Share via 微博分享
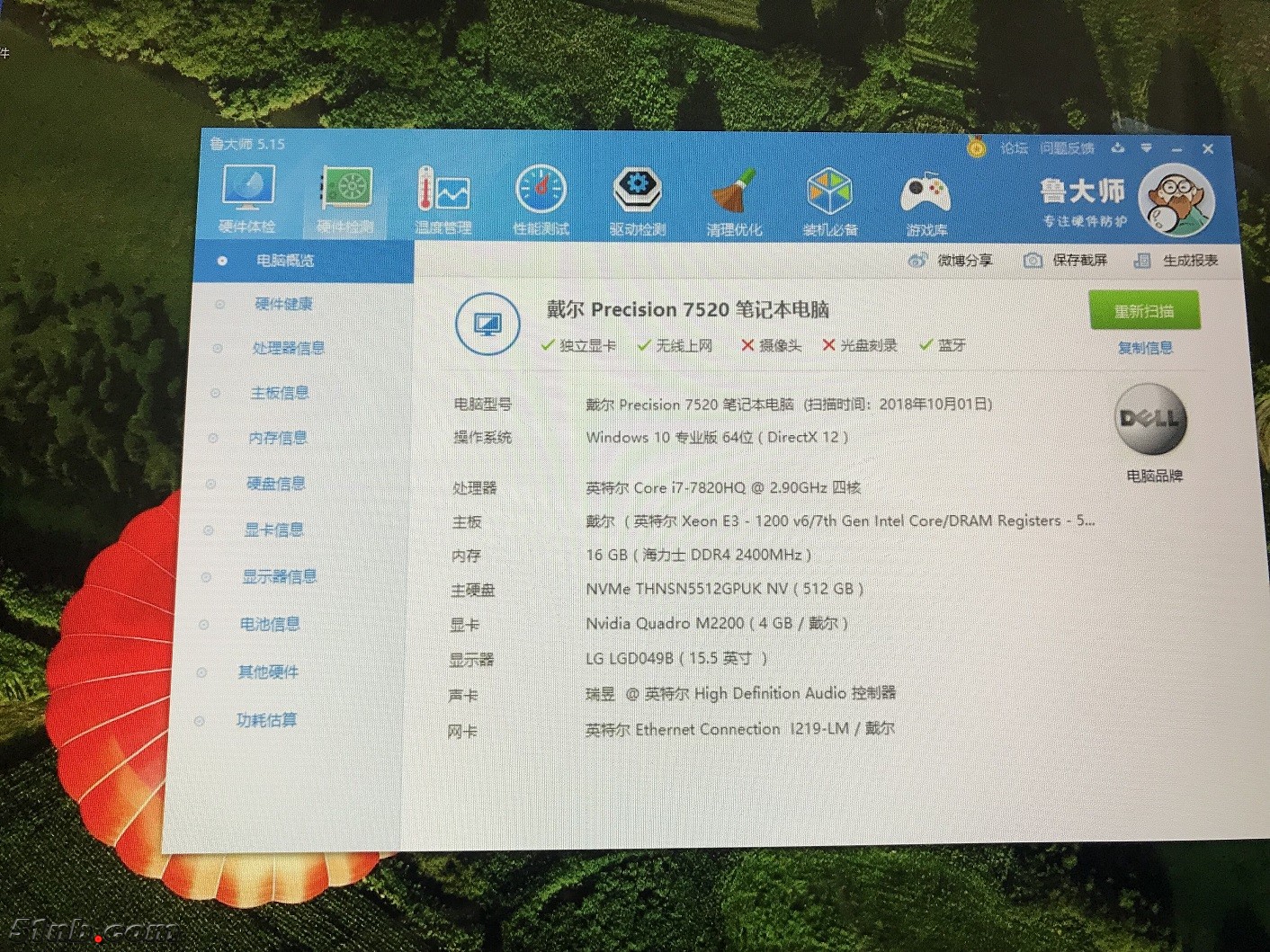Image resolution: width=1270 pixels, height=952 pixels. [950, 260]
